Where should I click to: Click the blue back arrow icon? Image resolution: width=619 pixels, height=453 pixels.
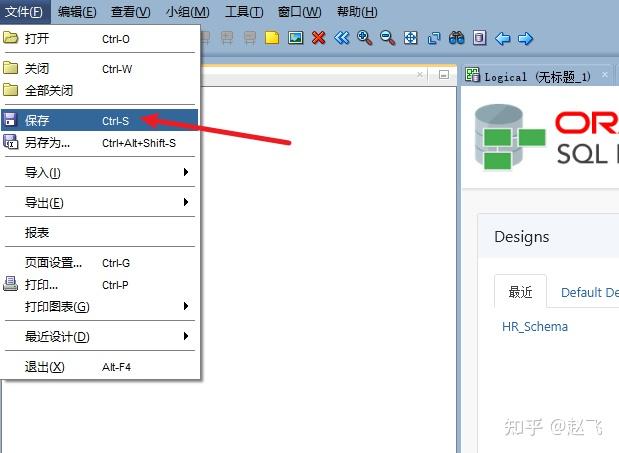[x=502, y=39]
